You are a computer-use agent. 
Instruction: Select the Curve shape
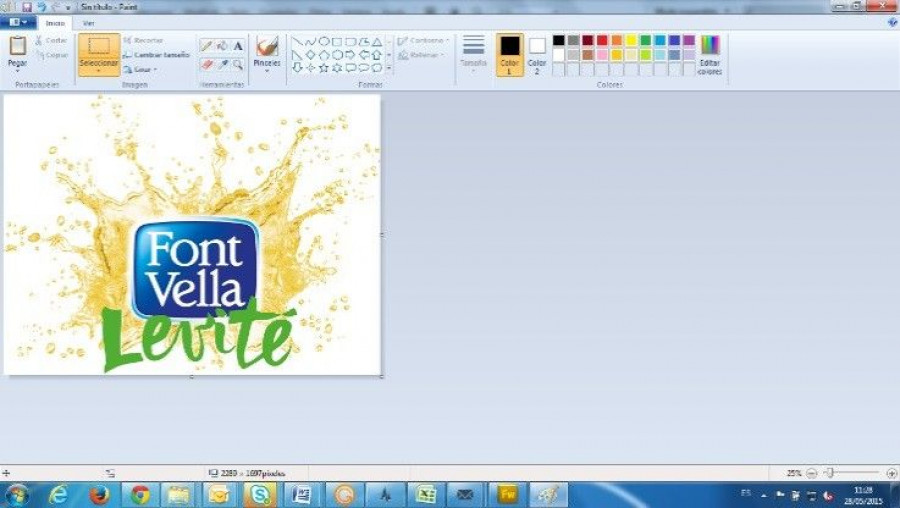[x=311, y=42]
